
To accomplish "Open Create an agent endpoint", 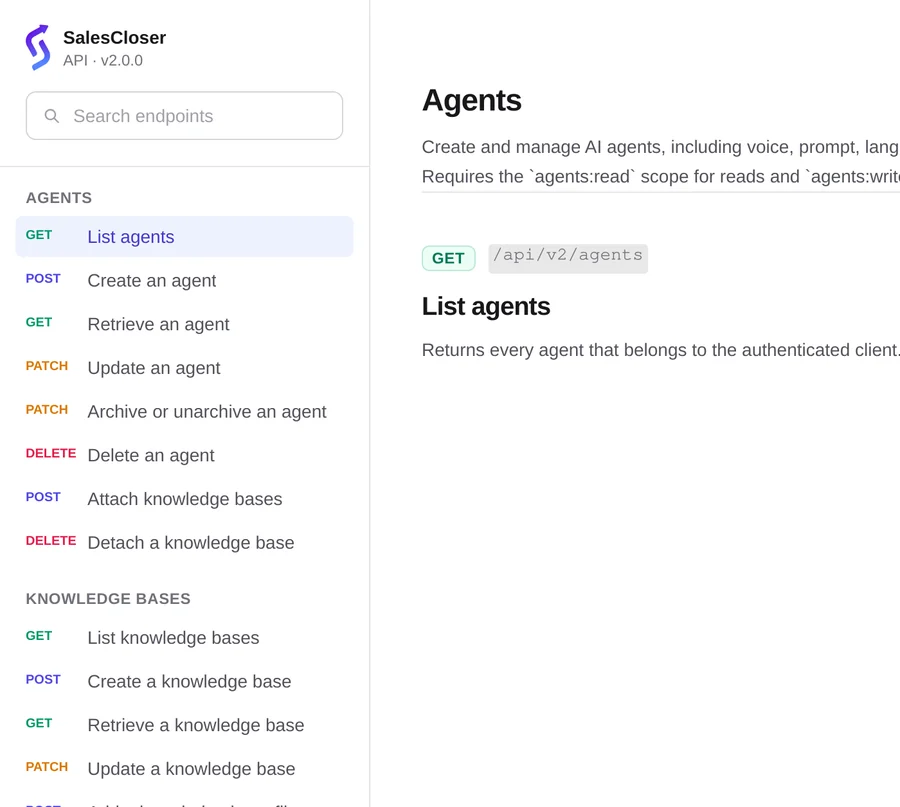I will [x=184, y=280].
